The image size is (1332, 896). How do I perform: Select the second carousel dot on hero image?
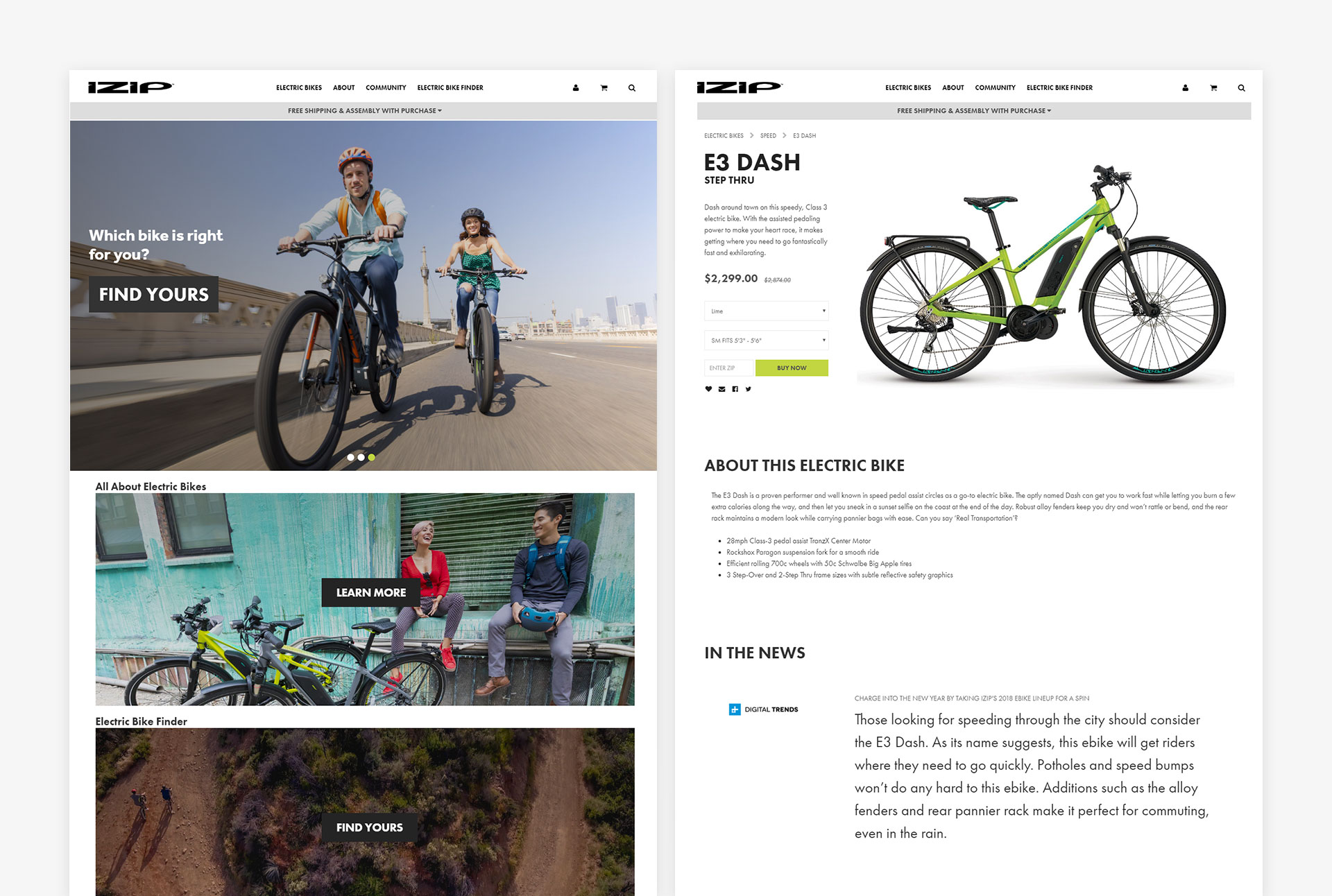(361, 457)
